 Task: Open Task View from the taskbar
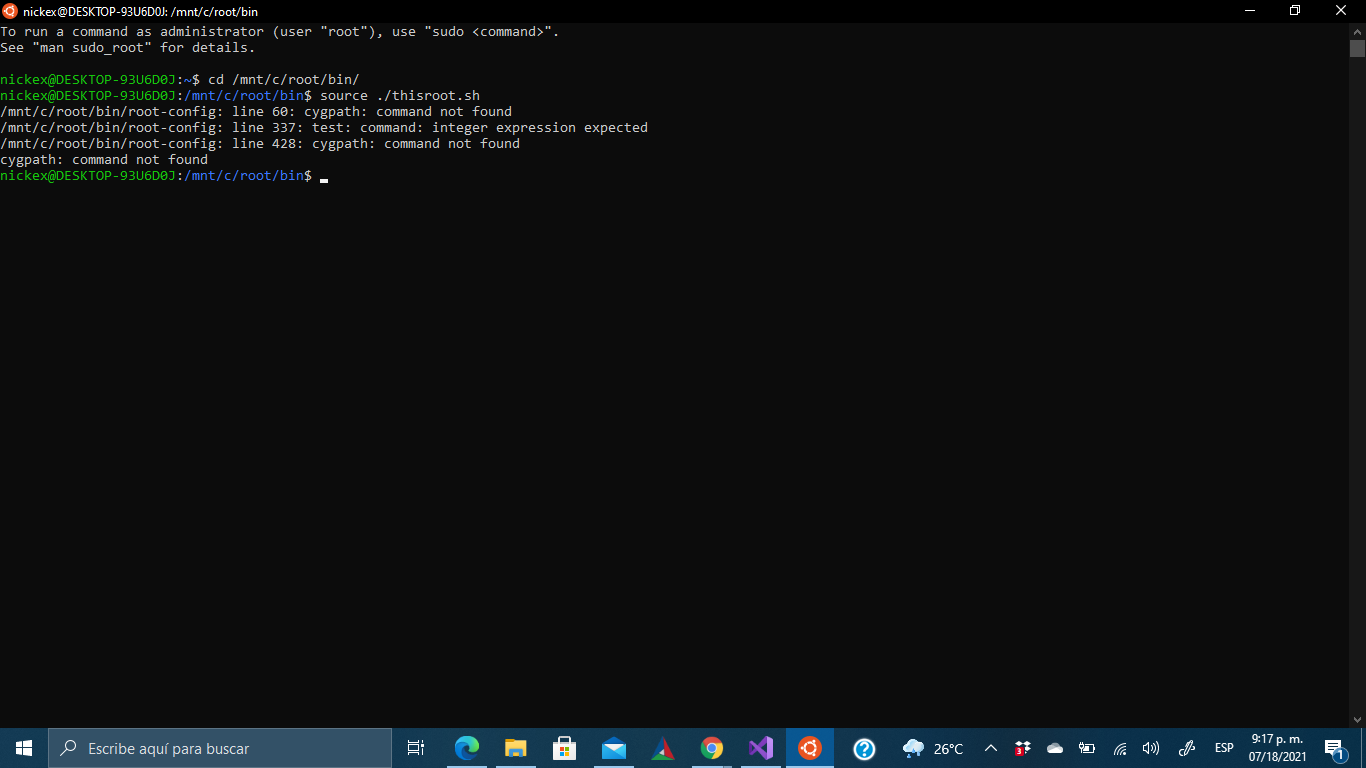click(x=416, y=748)
